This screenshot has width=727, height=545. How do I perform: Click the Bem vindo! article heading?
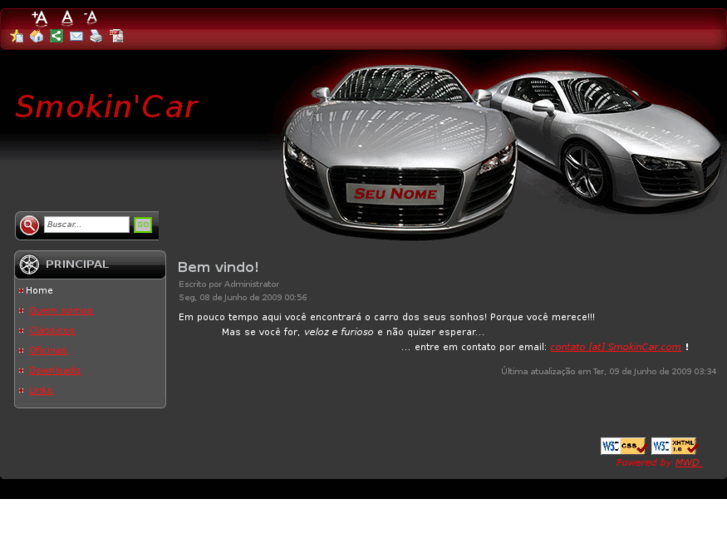pyautogui.click(x=218, y=267)
